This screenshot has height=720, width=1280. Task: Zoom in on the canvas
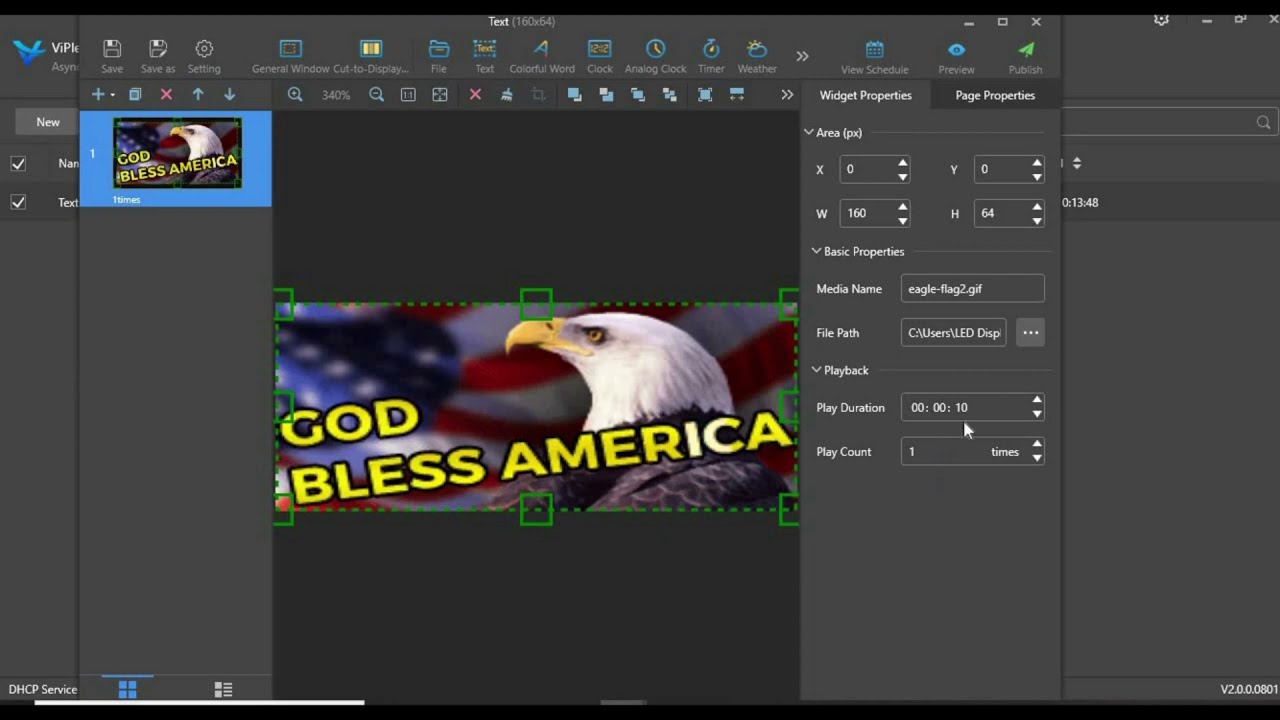(x=295, y=94)
